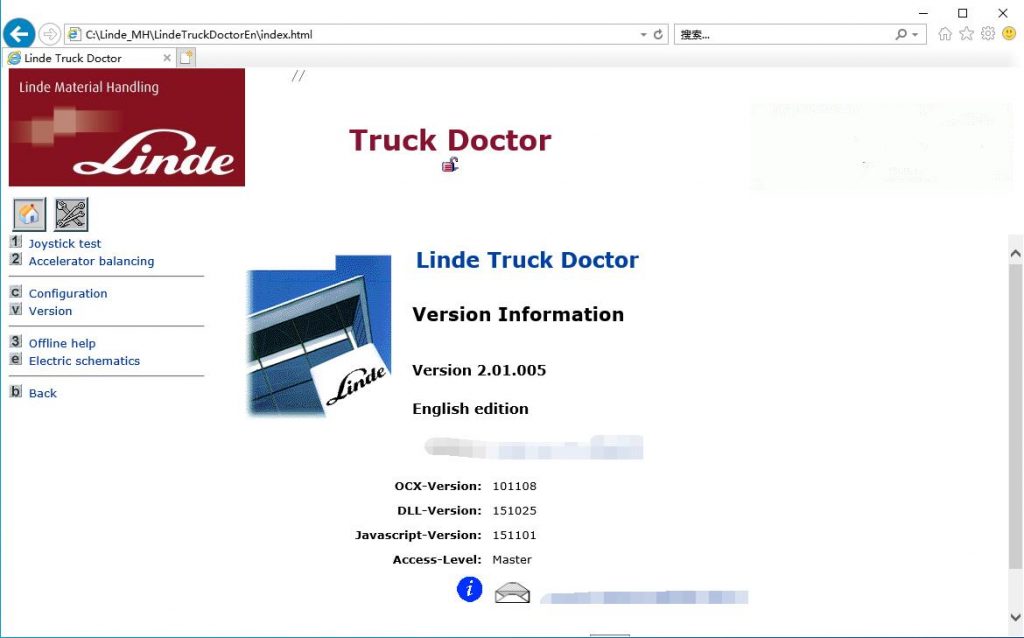Open the blue info icon near the bottom
Image resolution: width=1024 pixels, height=638 pixels.
coord(468,589)
